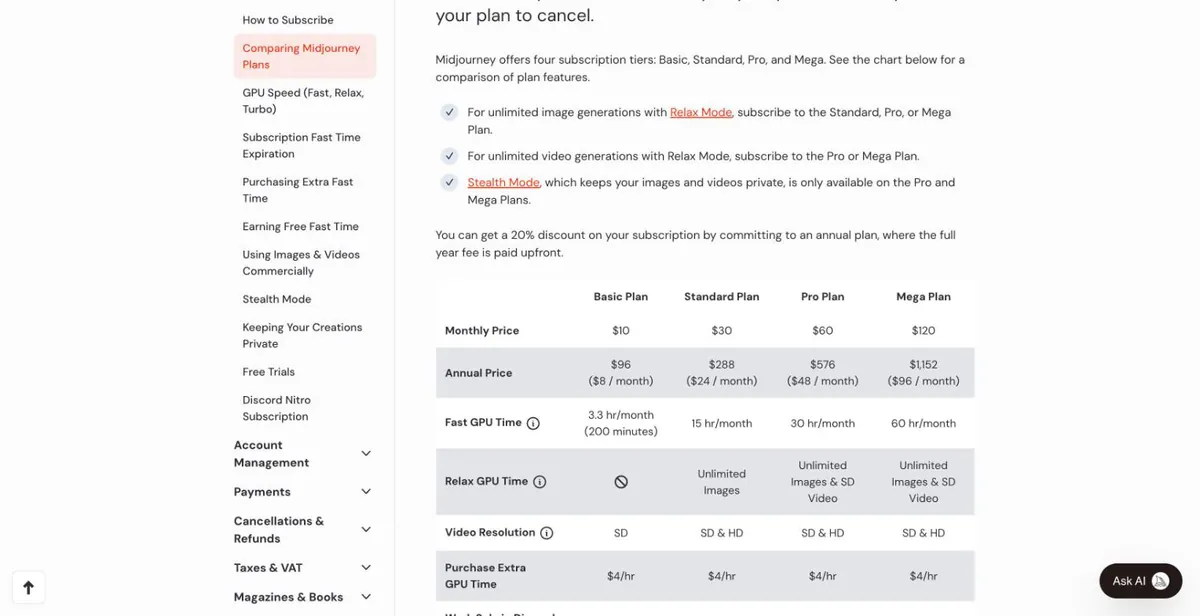1200x616 pixels.
Task: Select Comparing Midjourney Plans in sidebar
Action: click(305, 56)
